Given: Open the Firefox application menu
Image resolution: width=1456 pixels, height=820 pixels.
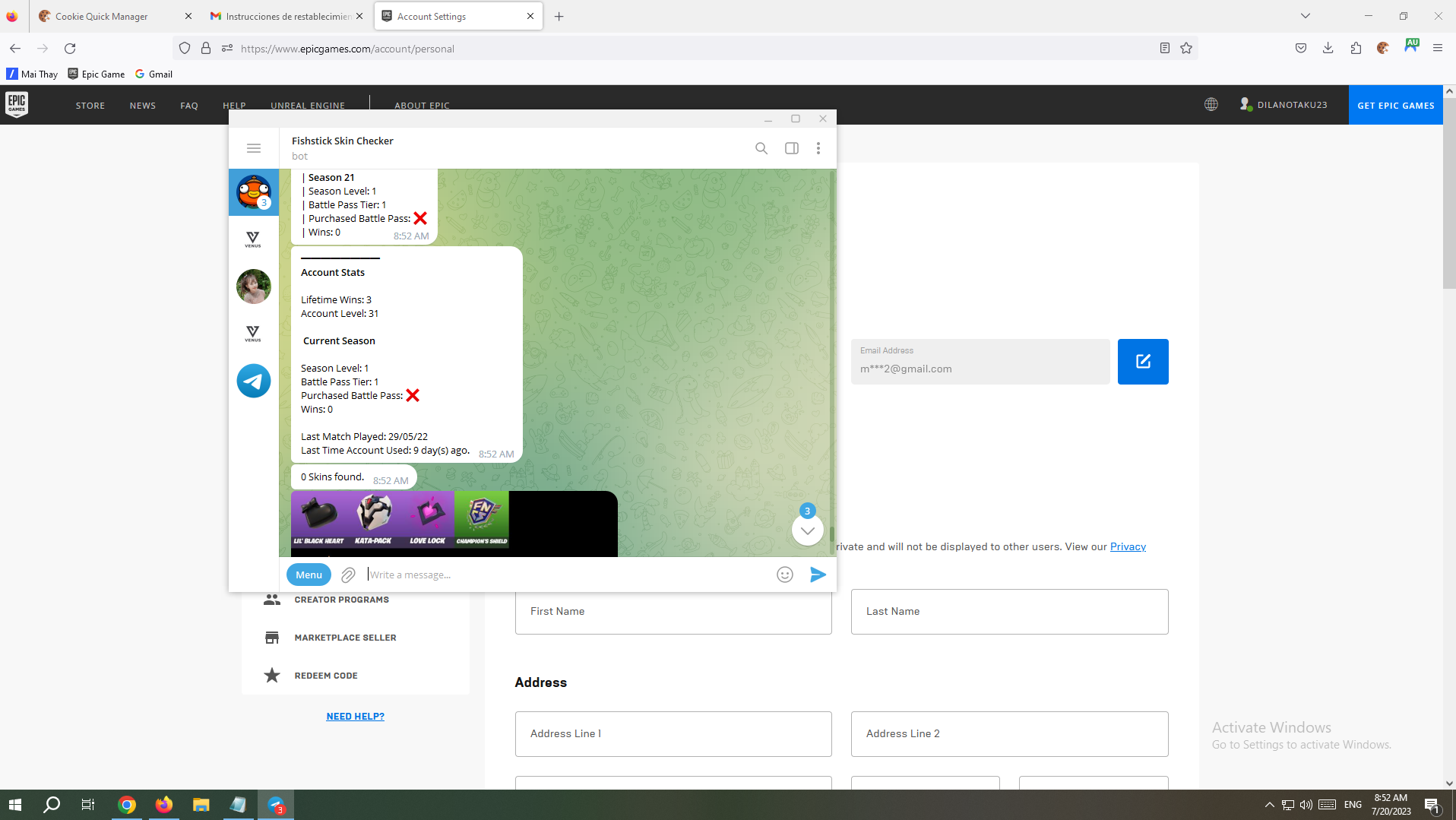Looking at the screenshot, I should (x=1438, y=48).
